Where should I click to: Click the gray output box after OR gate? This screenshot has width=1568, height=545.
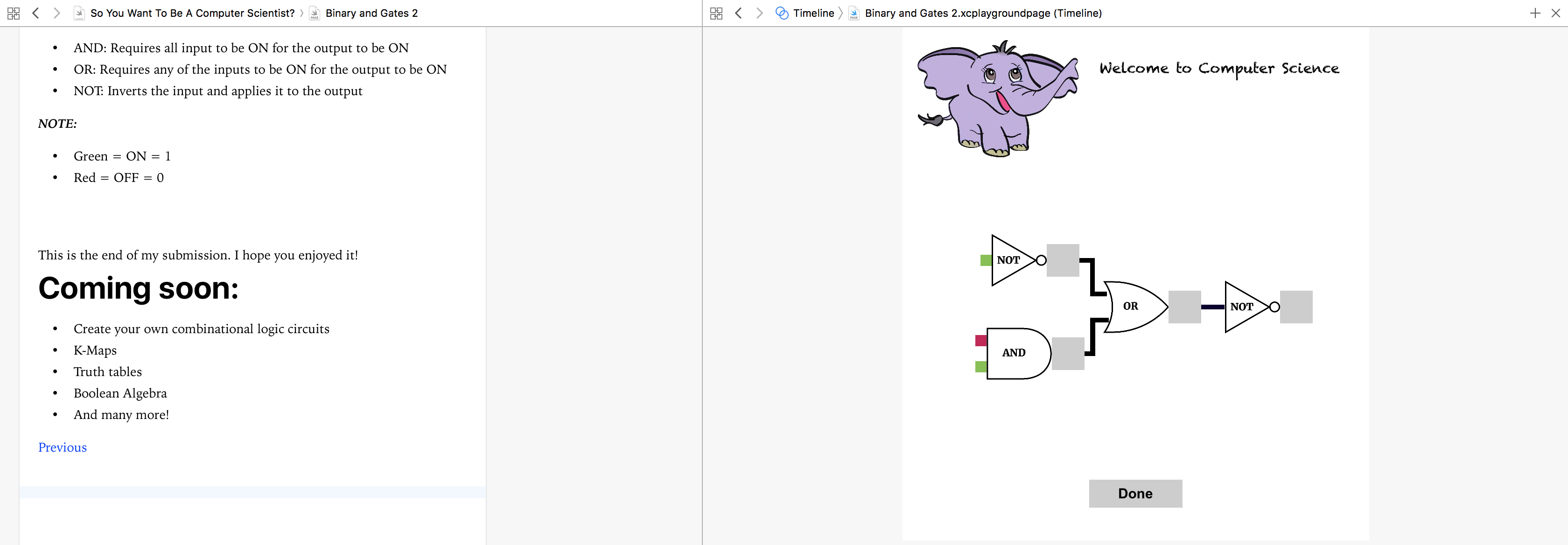point(1184,307)
